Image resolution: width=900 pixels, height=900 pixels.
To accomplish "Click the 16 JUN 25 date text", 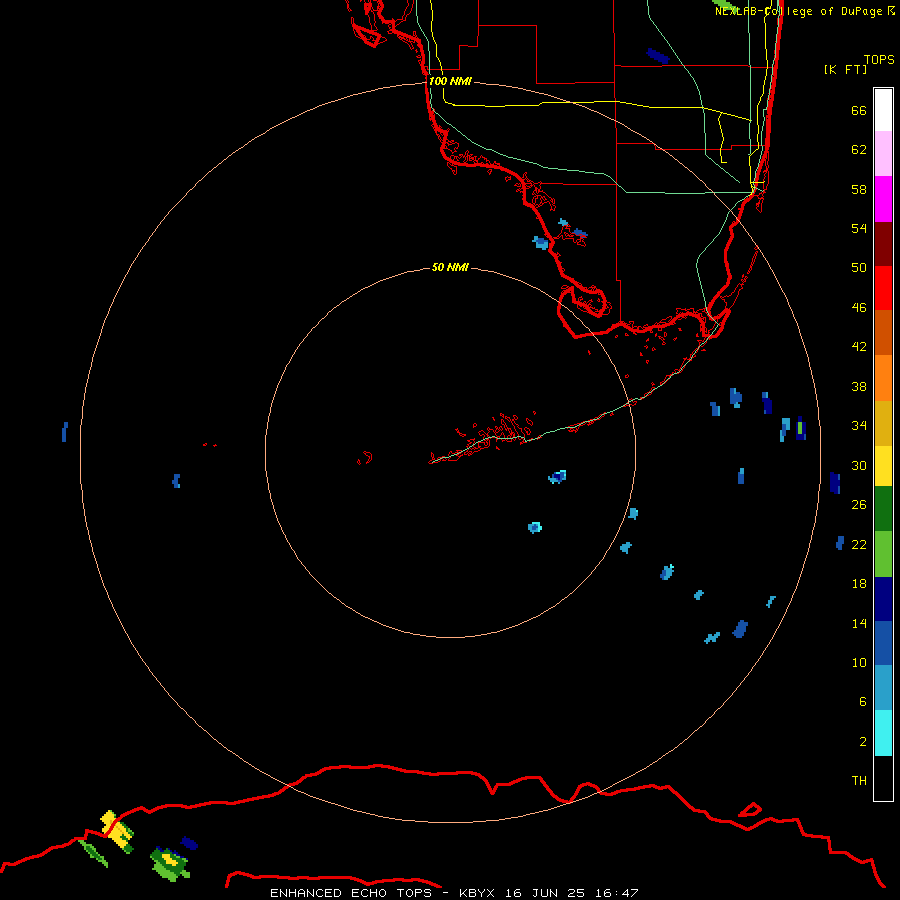I will 545,893.
